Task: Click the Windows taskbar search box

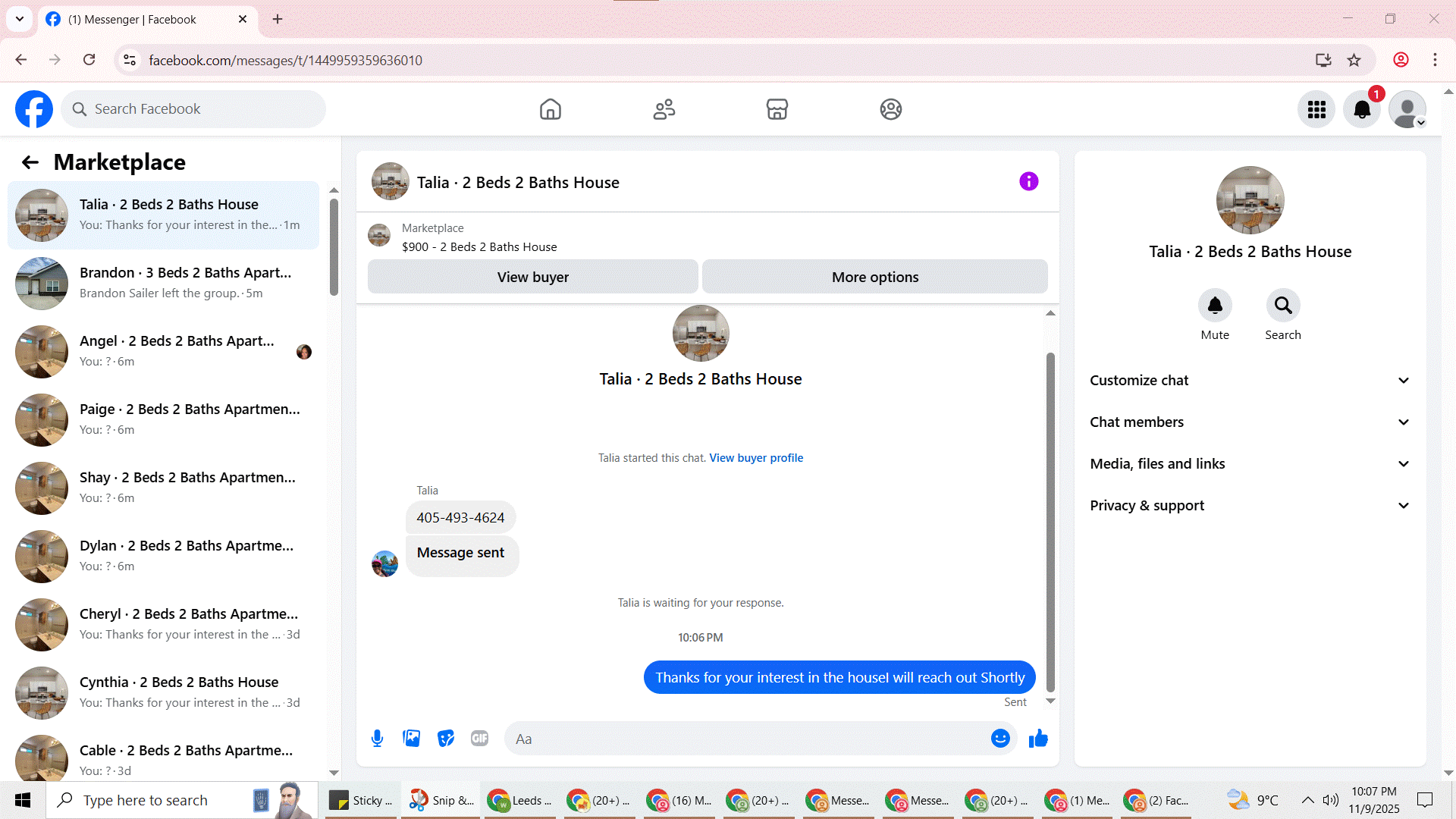Action: tap(182, 800)
